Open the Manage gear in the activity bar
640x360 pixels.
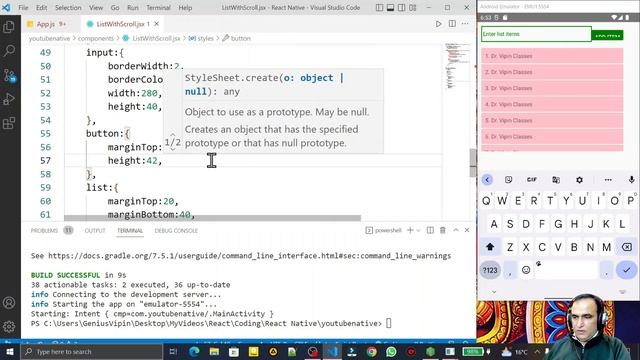coord(9,326)
